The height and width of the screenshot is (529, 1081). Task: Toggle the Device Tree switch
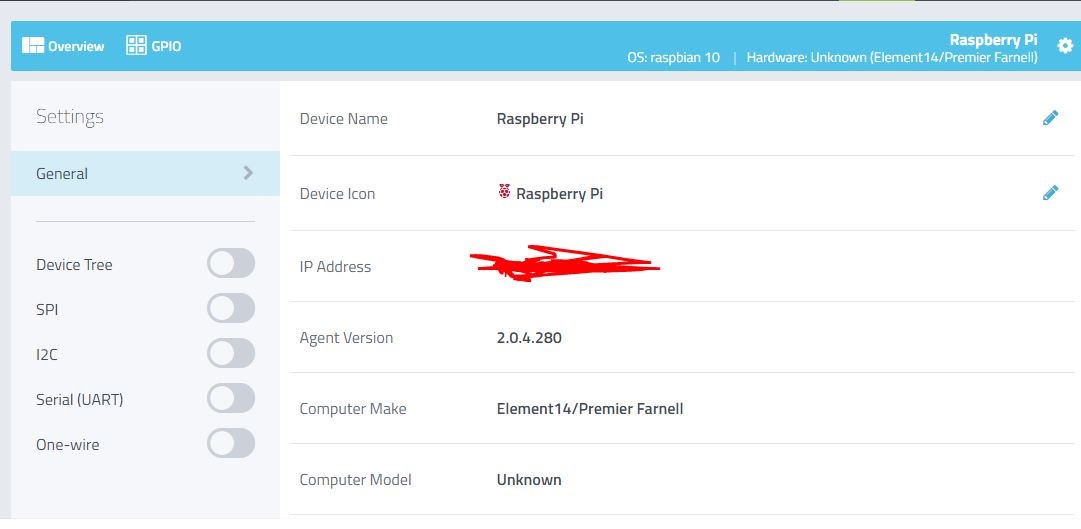(x=231, y=263)
